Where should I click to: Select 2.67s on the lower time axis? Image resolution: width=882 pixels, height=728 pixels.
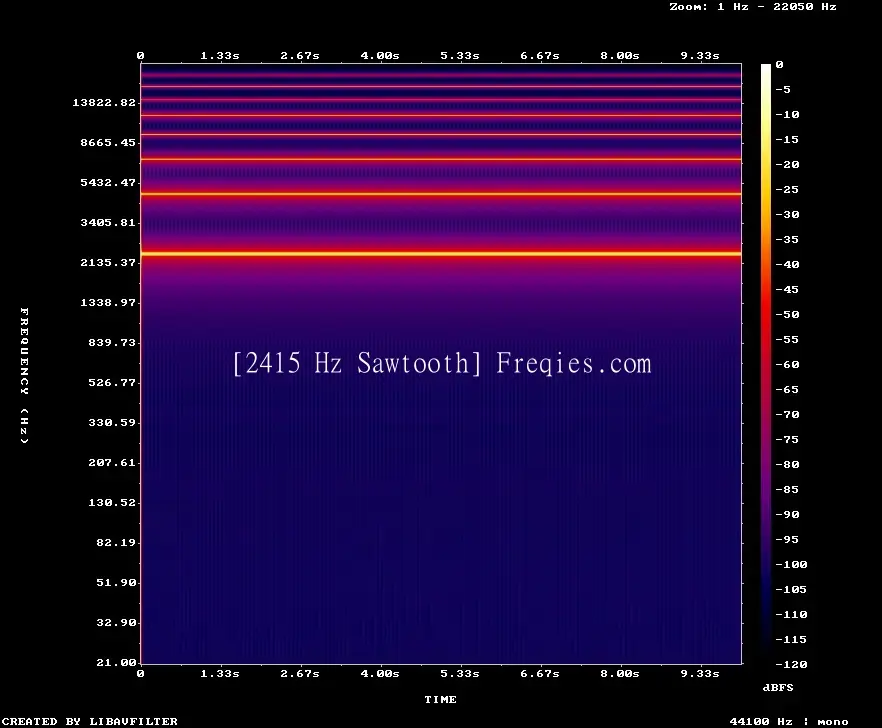[300, 673]
